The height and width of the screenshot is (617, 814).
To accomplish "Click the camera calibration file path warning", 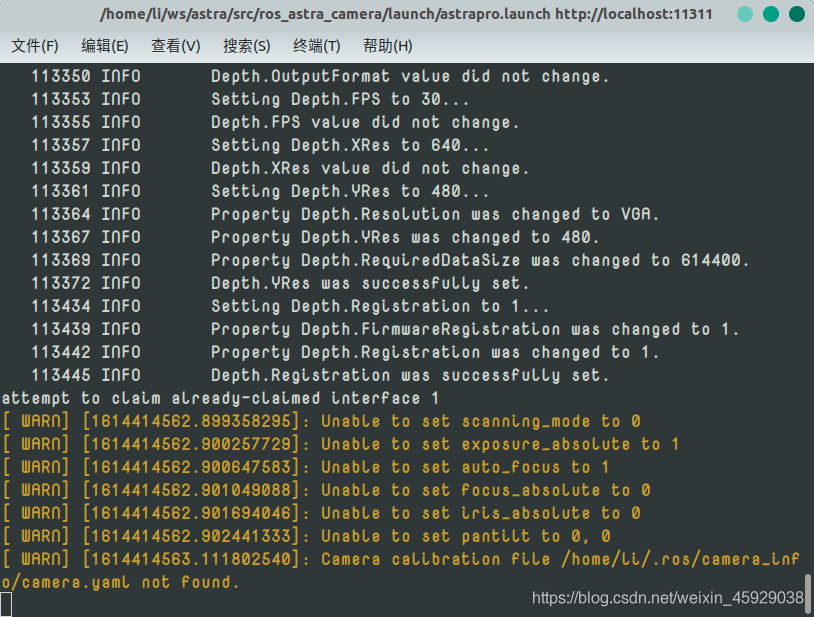I will 401,570.
